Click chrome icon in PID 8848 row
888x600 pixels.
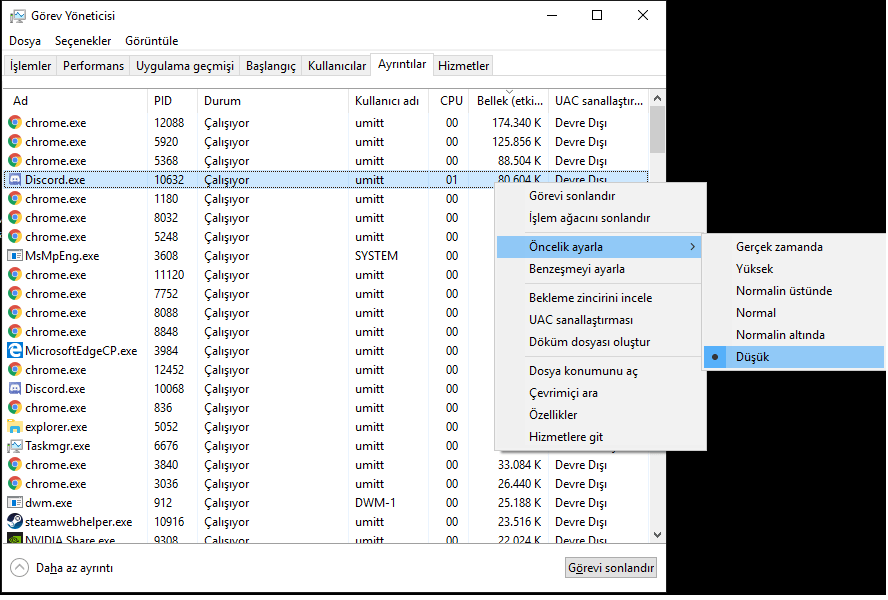(x=15, y=331)
